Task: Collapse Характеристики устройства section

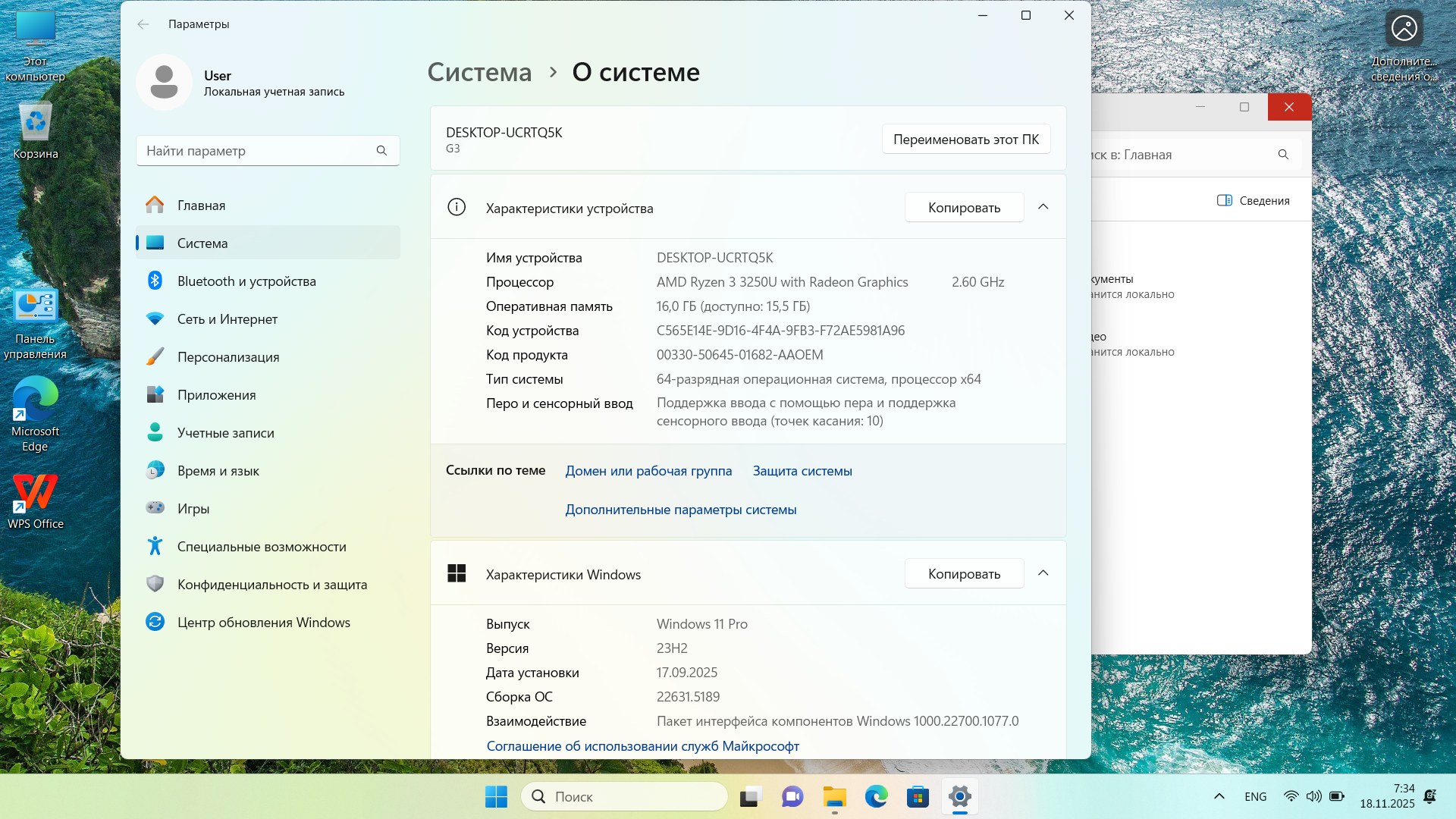Action: pyautogui.click(x=1043, y=207)
